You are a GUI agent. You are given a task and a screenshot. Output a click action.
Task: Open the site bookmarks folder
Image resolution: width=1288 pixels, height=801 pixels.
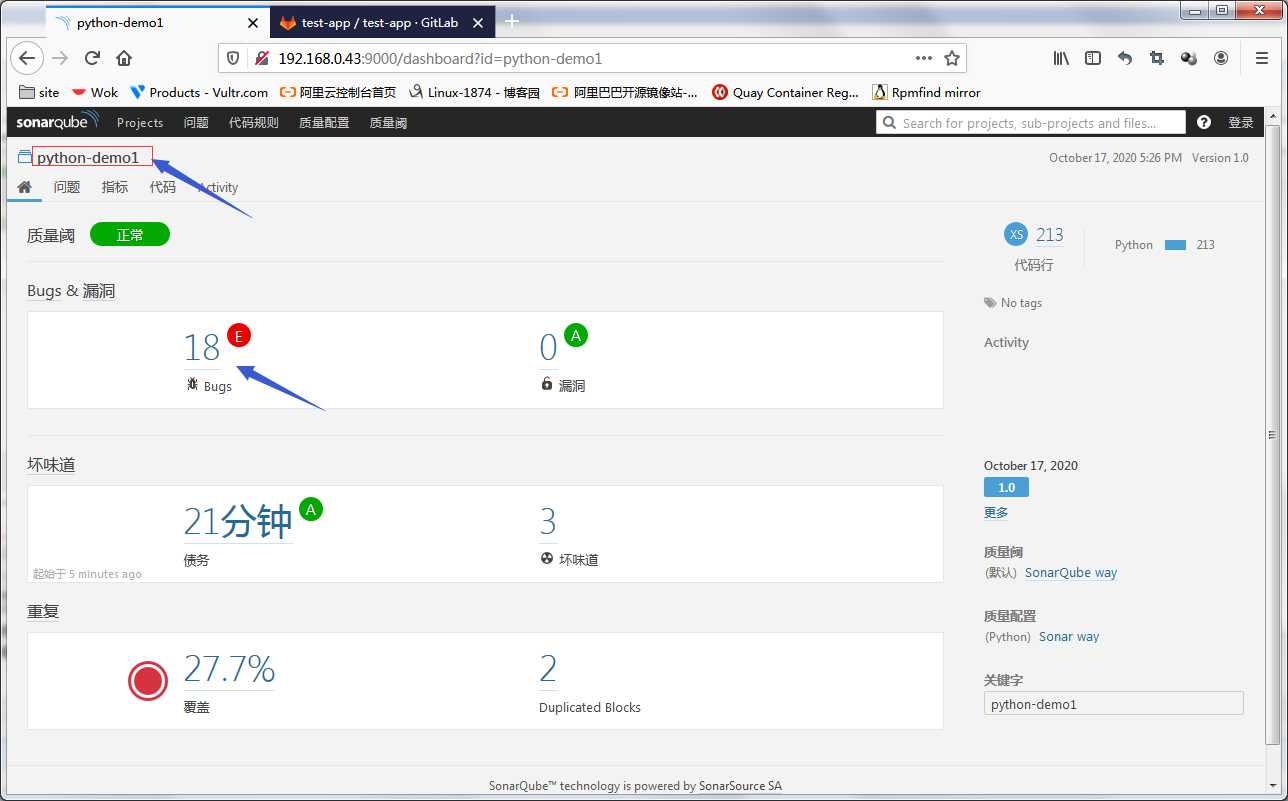tap(40, 92)
